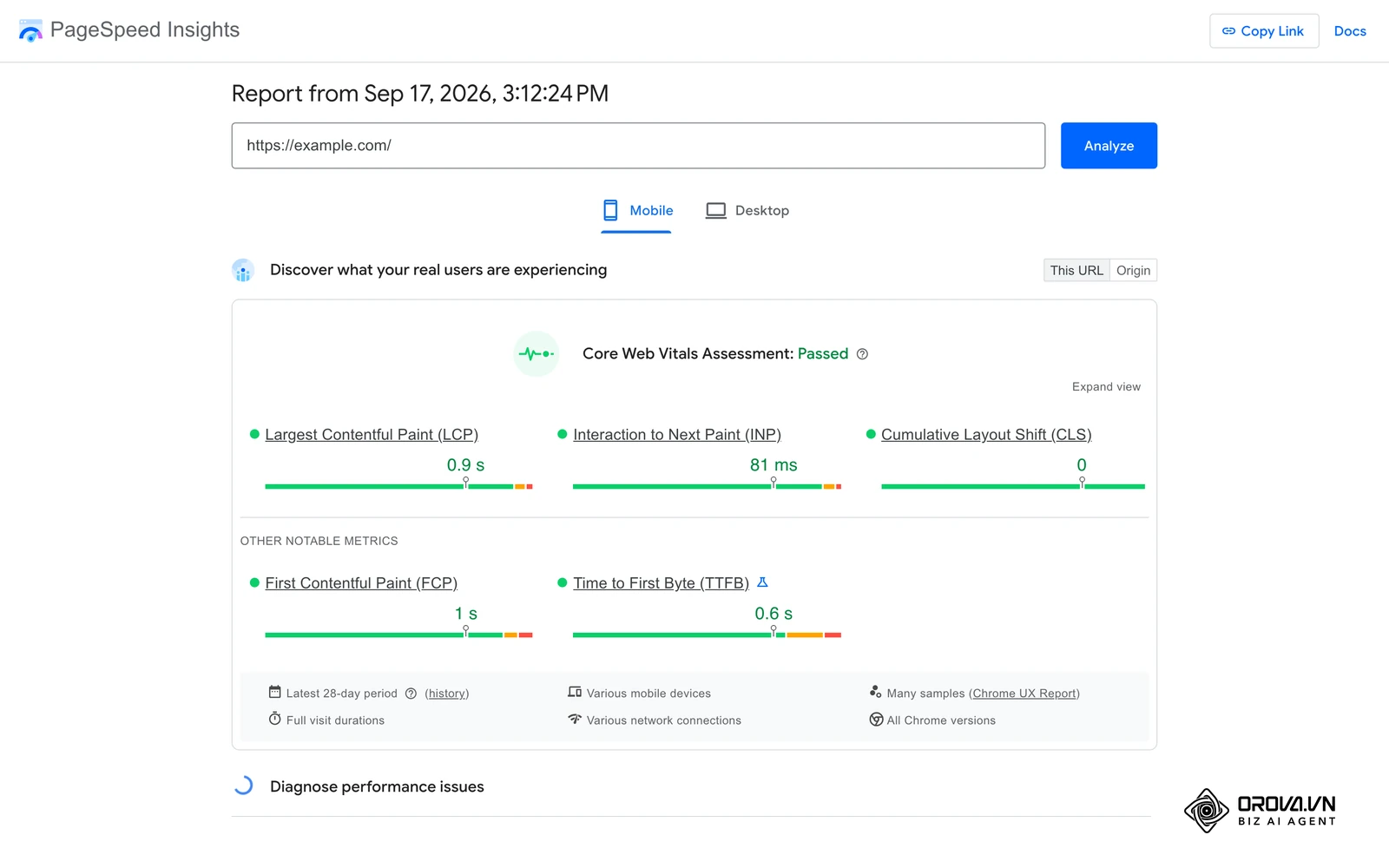1389x868 pixels.
Task: Click Full visit durations text
Action: pos(335,720)
